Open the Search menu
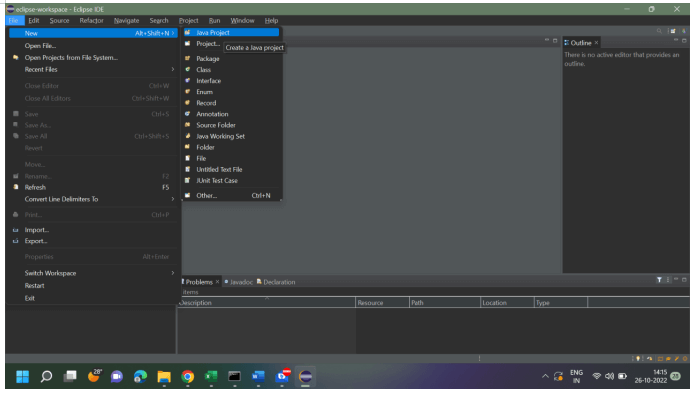697x393 pixels. [x=159, y=20]
